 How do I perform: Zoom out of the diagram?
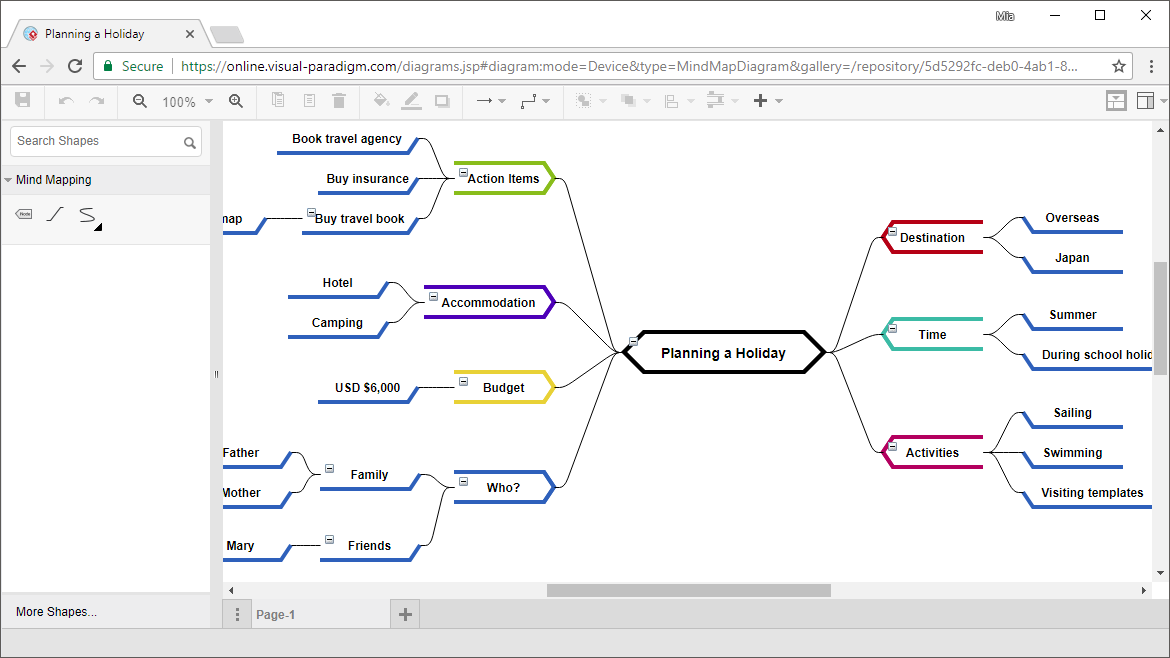[140, 101]
